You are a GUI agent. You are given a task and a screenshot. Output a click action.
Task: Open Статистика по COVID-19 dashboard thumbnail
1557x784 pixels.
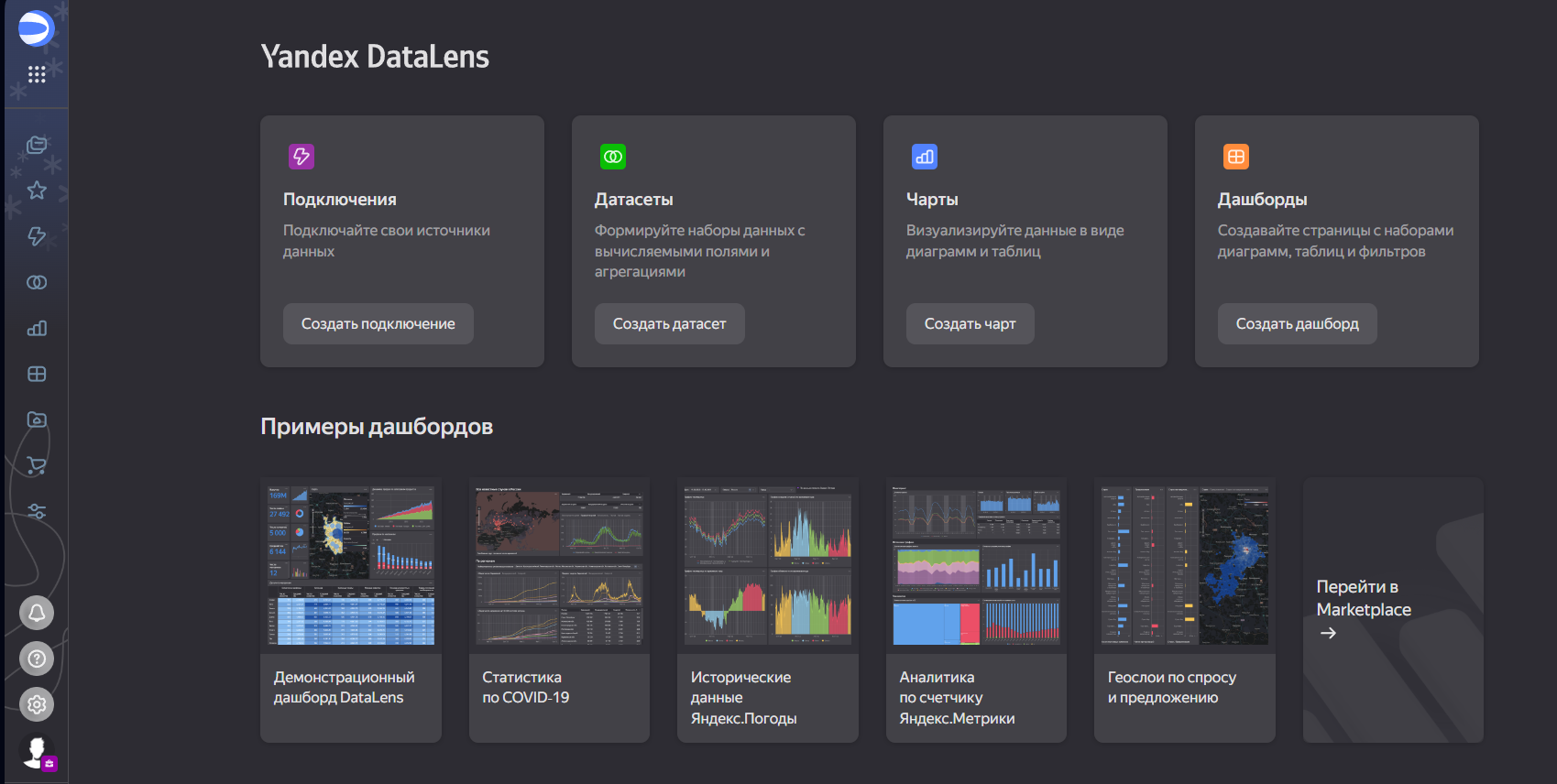[x=559, y=566]
